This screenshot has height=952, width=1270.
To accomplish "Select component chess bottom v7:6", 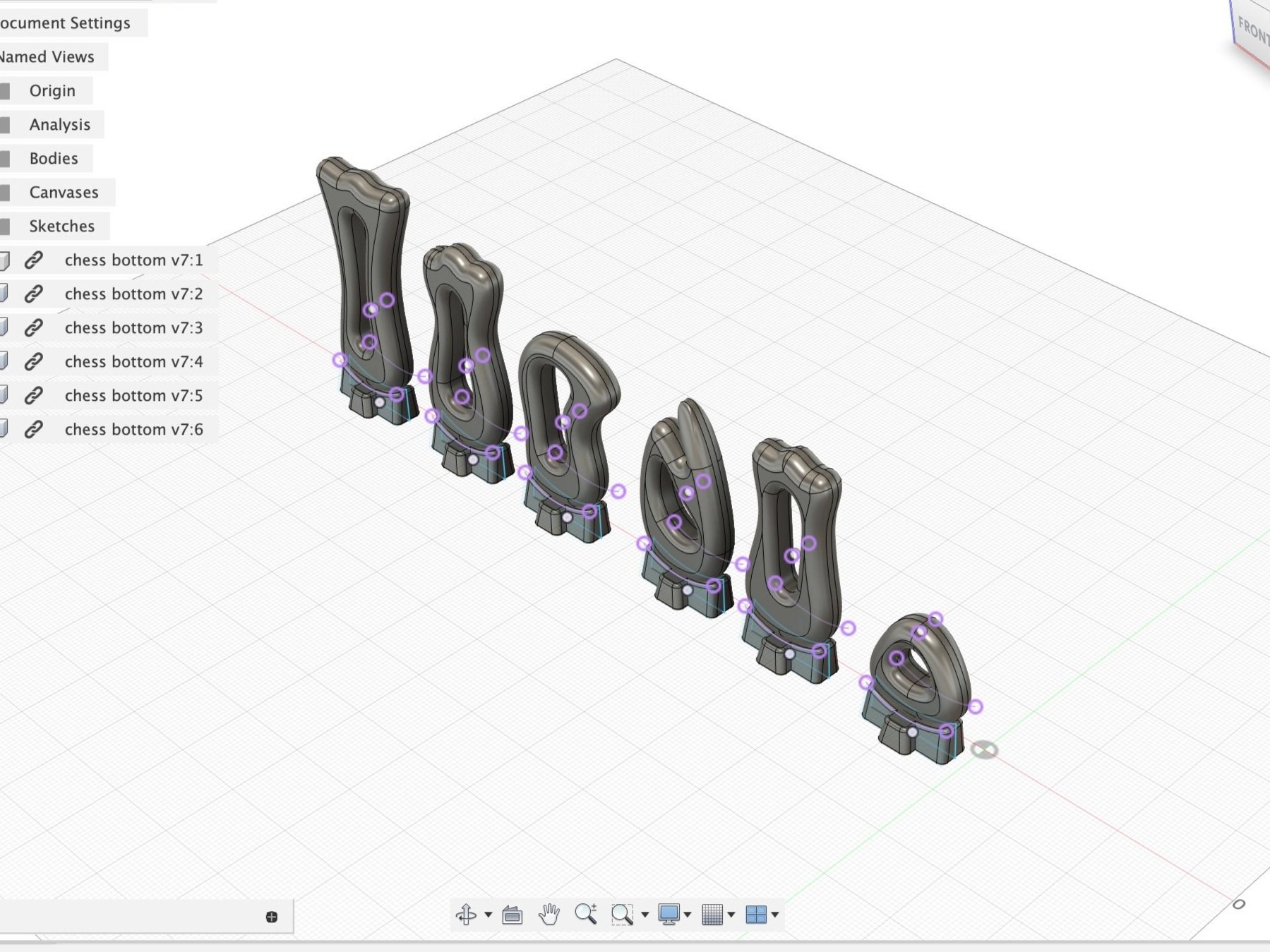I will click(133, 430).
